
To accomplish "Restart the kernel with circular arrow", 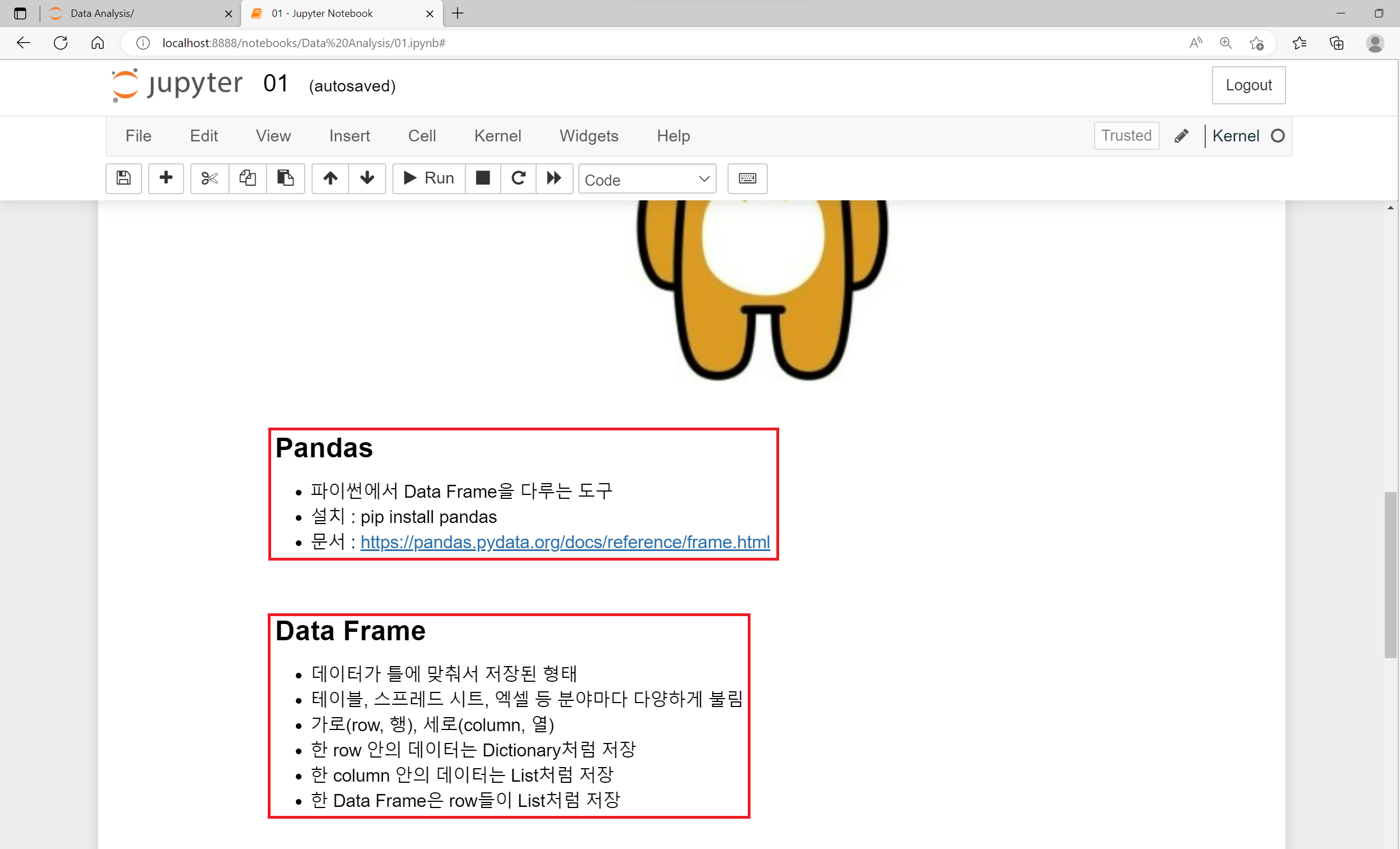I will coord(518,178).
